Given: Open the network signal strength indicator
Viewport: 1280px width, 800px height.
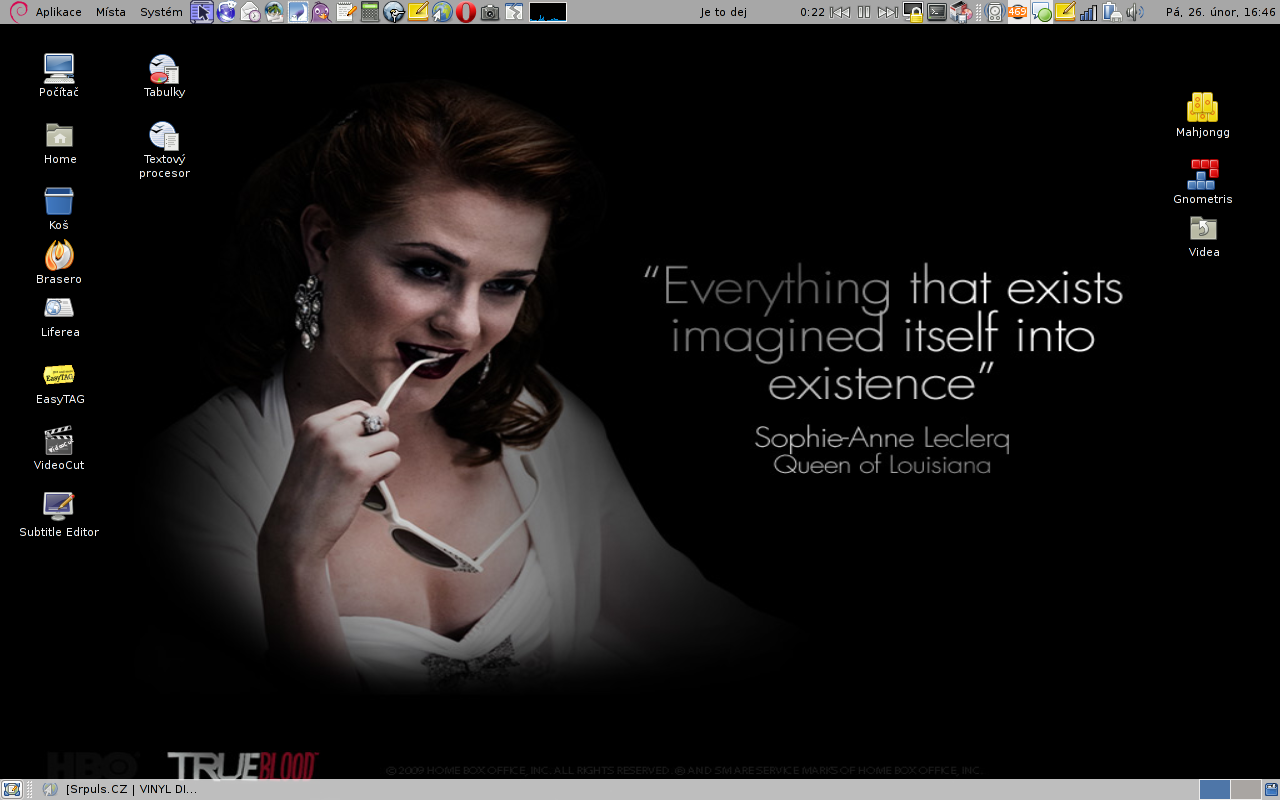Looking at the screenshot, I should 1088,12.
